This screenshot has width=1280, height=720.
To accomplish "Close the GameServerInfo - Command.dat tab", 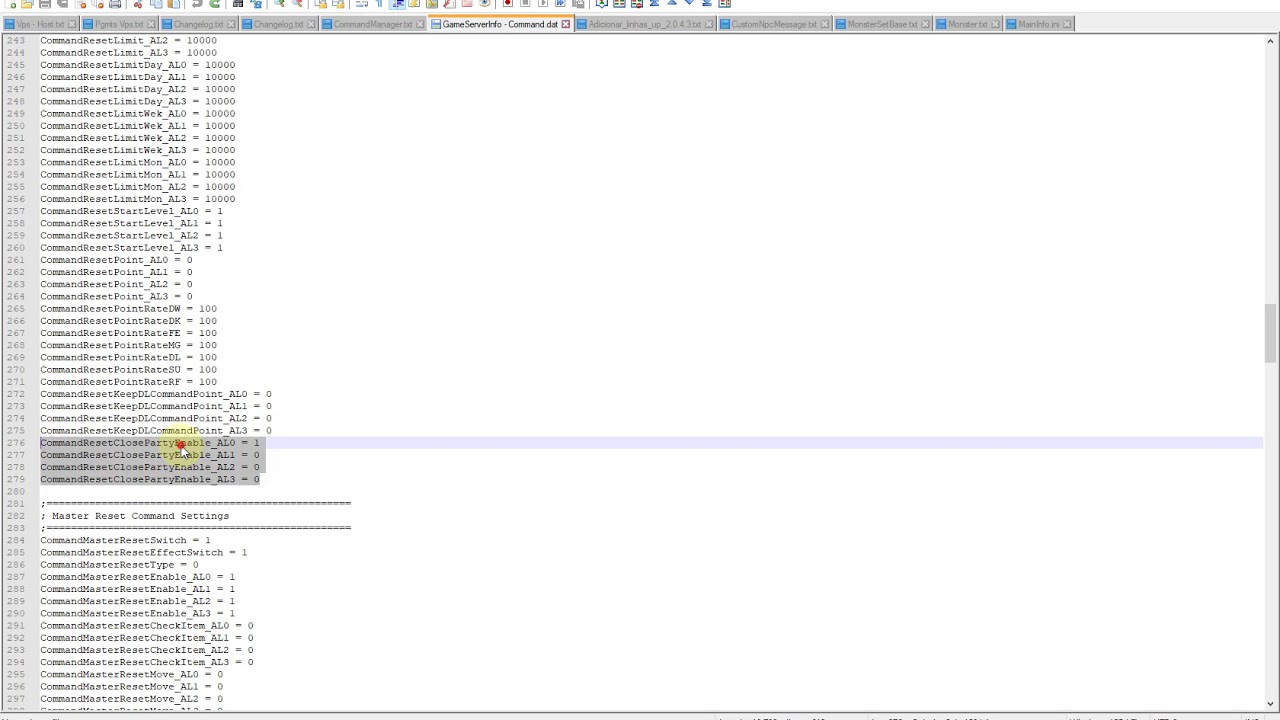I will pos(565,24).
